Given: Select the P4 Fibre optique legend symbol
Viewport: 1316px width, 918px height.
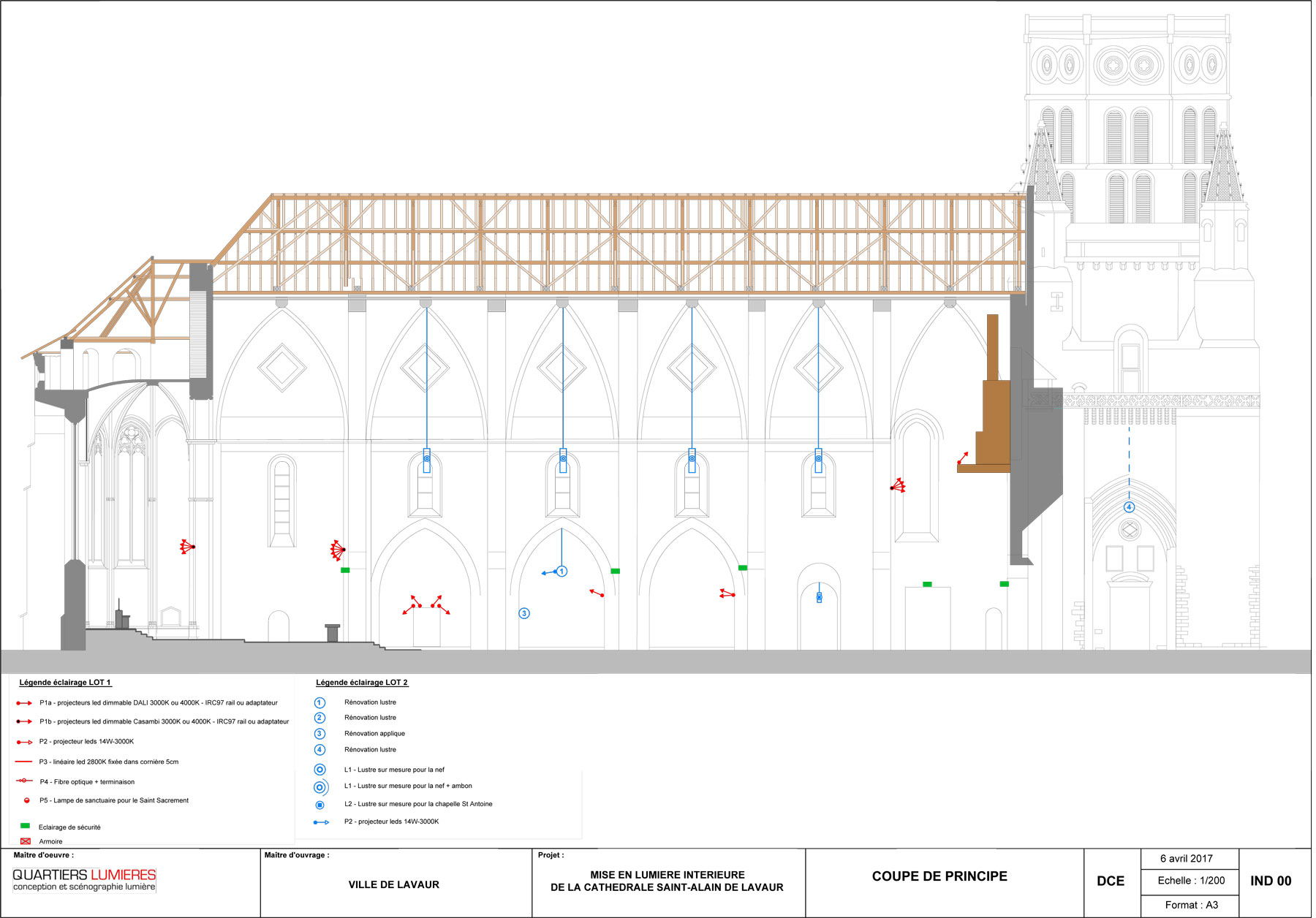Looking at the screenshot, I should (24, 781).
